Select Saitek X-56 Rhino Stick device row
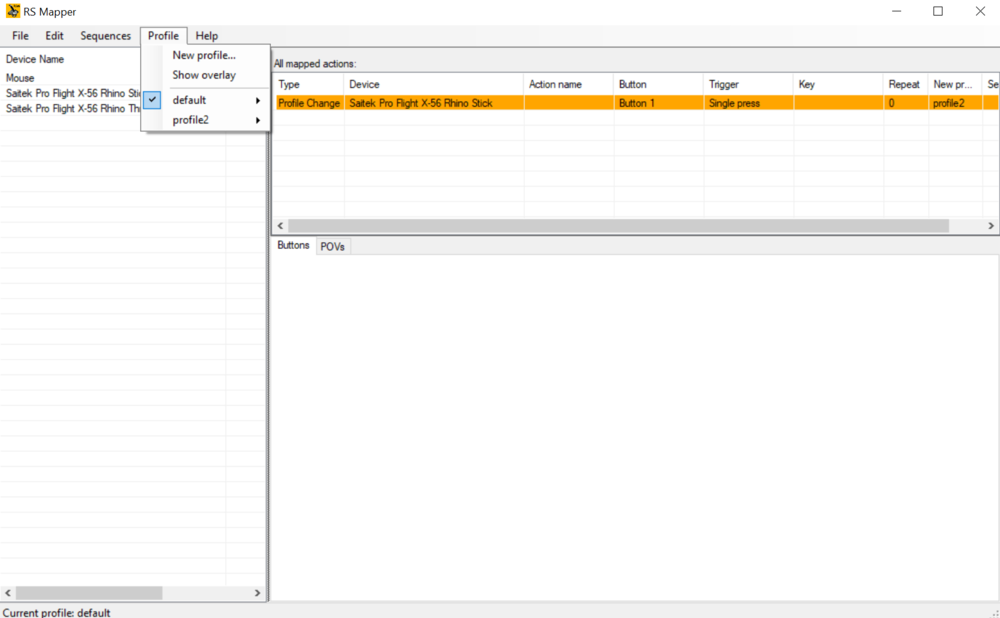Image resolution: width=1000 pixels, height=618 pixels. pos(73,93)
